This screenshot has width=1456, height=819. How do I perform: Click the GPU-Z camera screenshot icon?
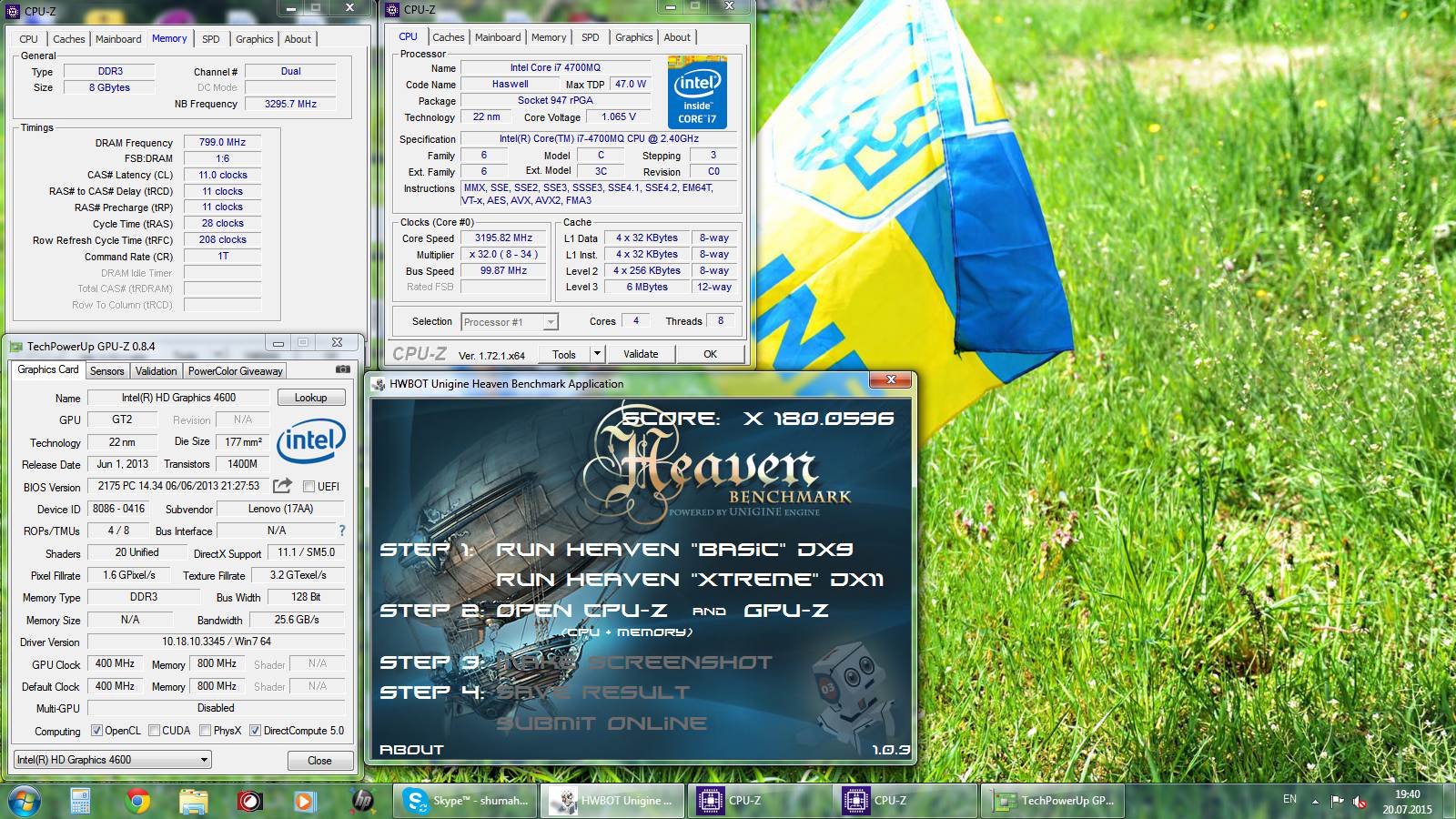point(342,369)
